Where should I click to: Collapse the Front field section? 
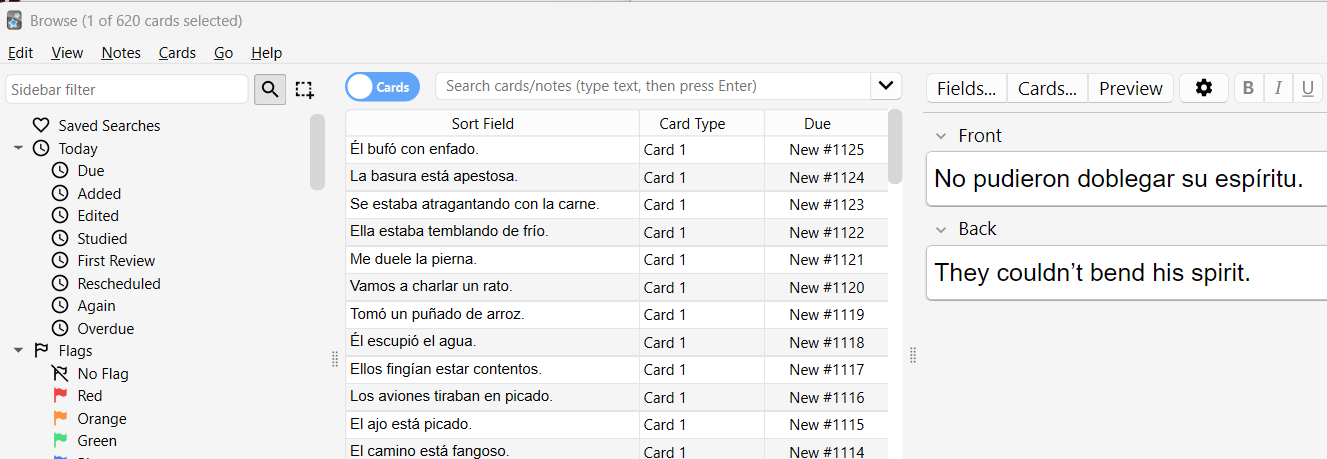pos(940,136)
